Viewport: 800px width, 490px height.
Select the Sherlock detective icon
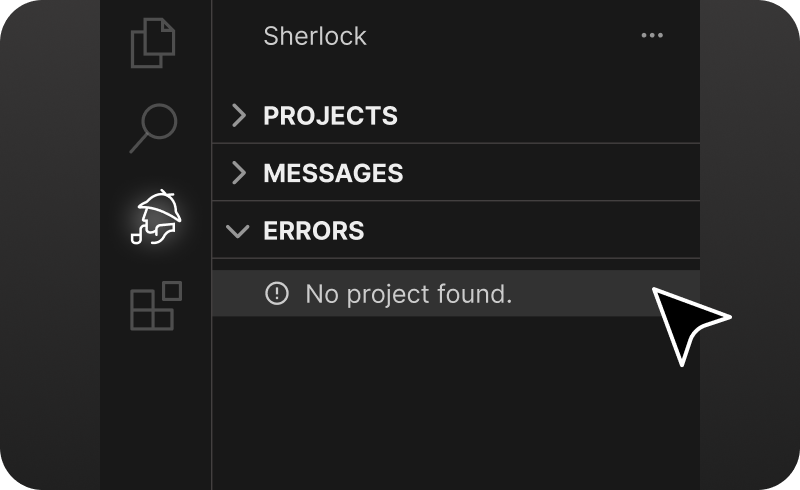(x=156, y=217)
